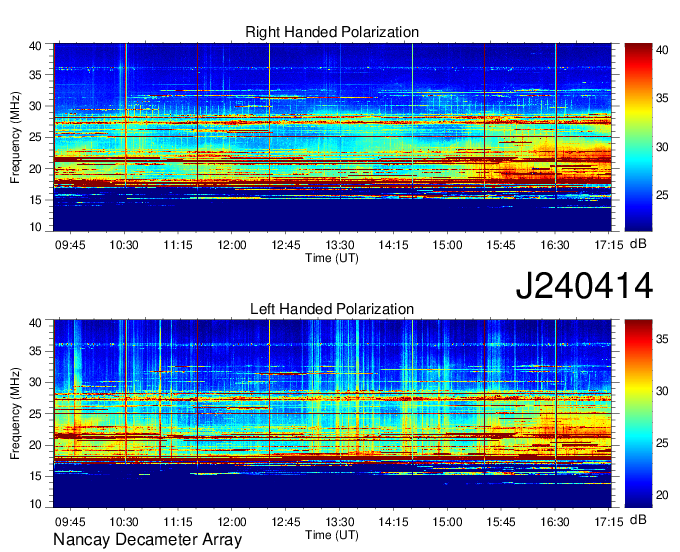Click '17:15' time tick on Left Handed plot
Viewport: 680px width, 552px height.
click(608, 522)
